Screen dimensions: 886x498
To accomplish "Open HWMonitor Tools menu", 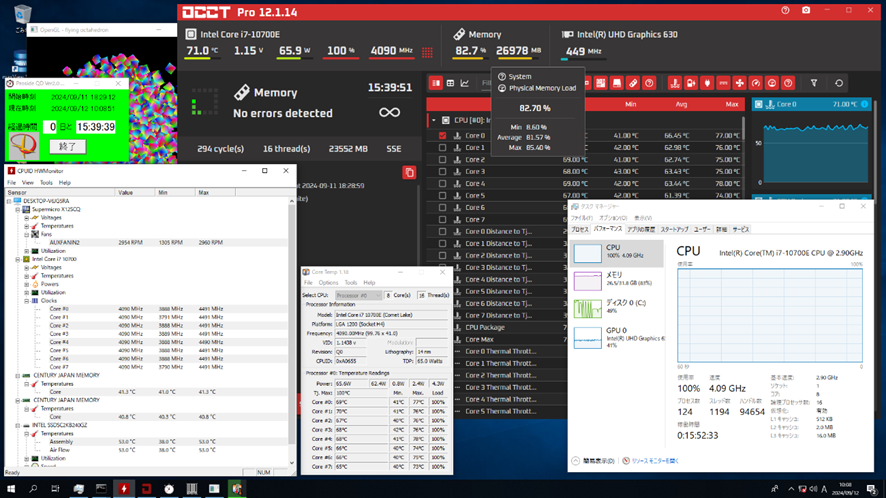I will coord(46,183).
